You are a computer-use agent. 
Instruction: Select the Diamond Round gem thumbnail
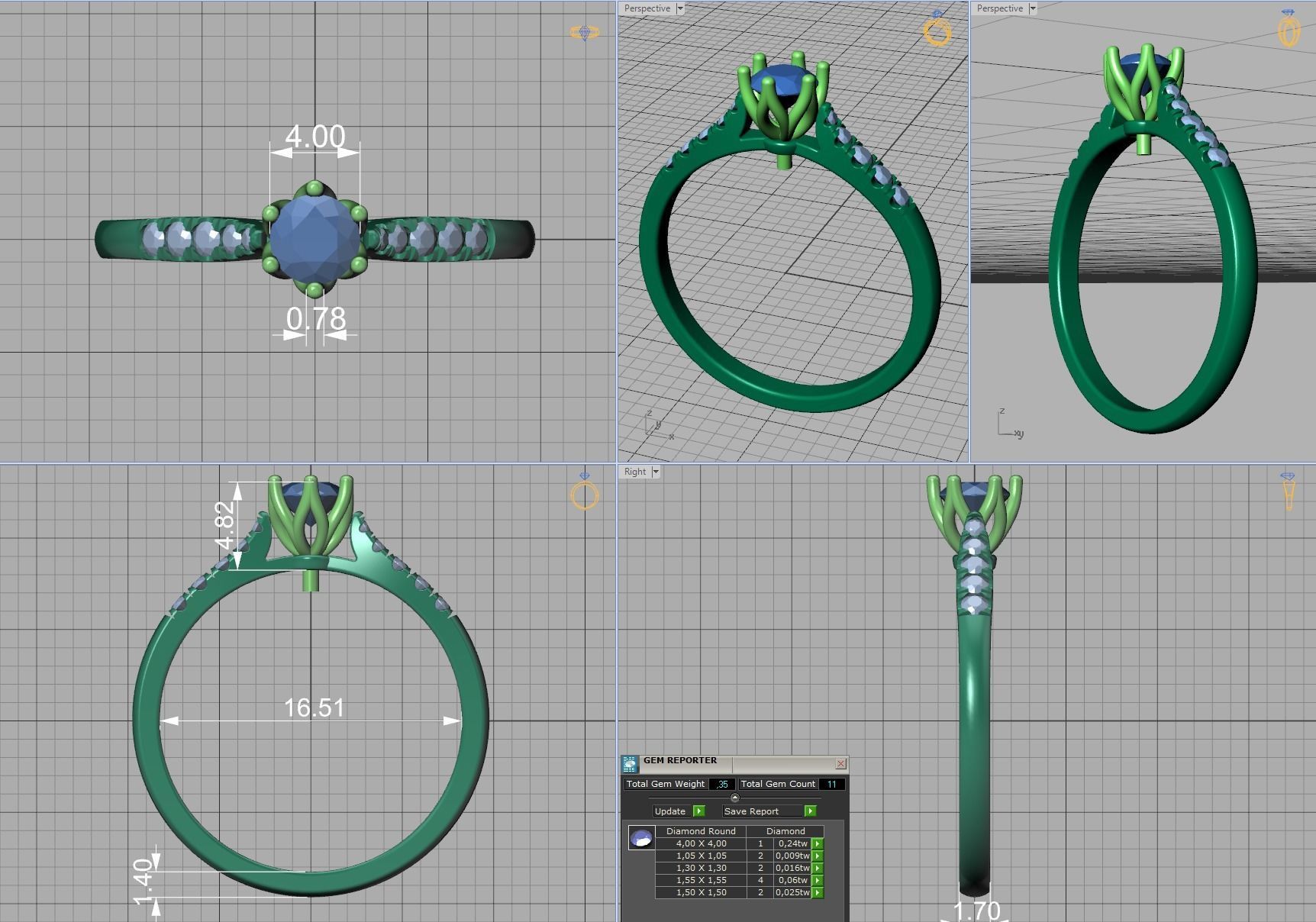pyautogui.click(x=641, y=838)
